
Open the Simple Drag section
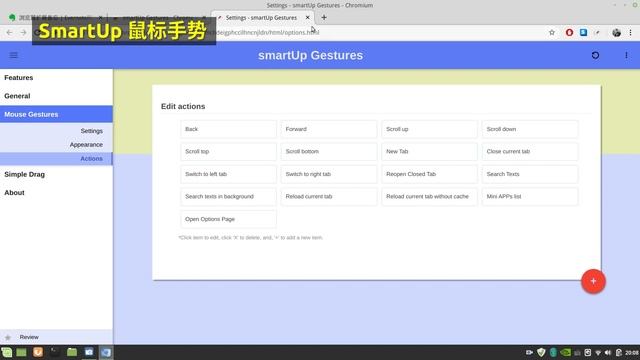(x=56, y=174)
